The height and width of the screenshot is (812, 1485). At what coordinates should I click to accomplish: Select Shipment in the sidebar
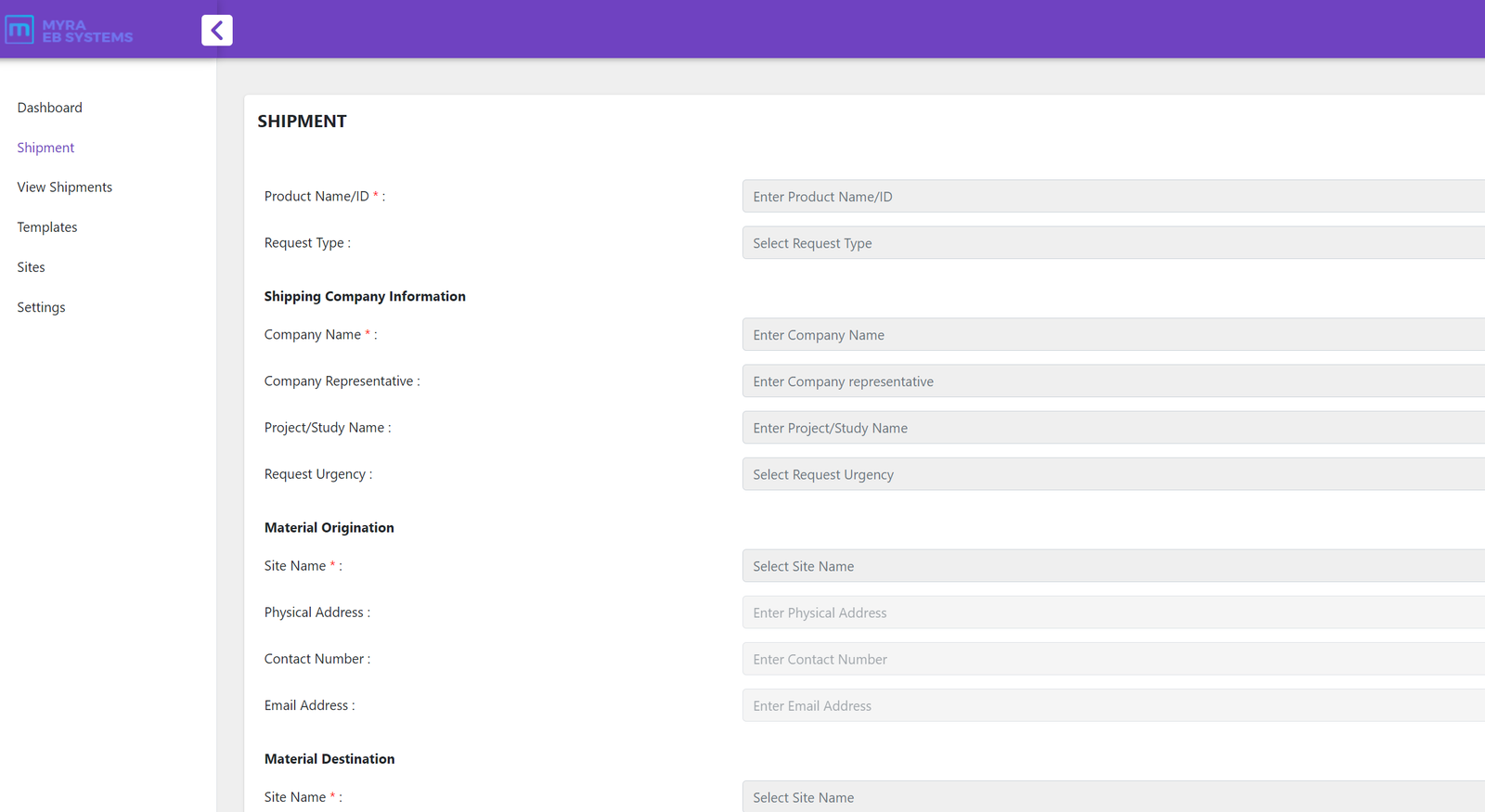pyautogui.click(x=45, y=148)
